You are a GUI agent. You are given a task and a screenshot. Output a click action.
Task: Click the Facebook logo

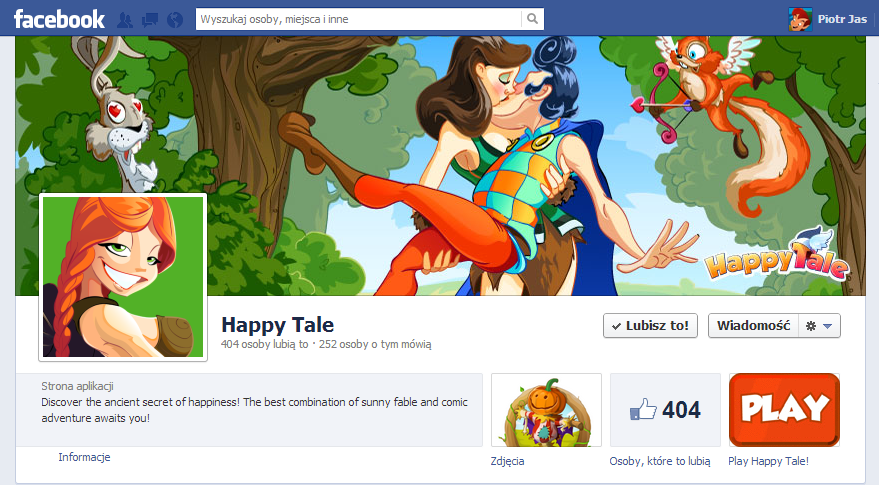(59, 18)
